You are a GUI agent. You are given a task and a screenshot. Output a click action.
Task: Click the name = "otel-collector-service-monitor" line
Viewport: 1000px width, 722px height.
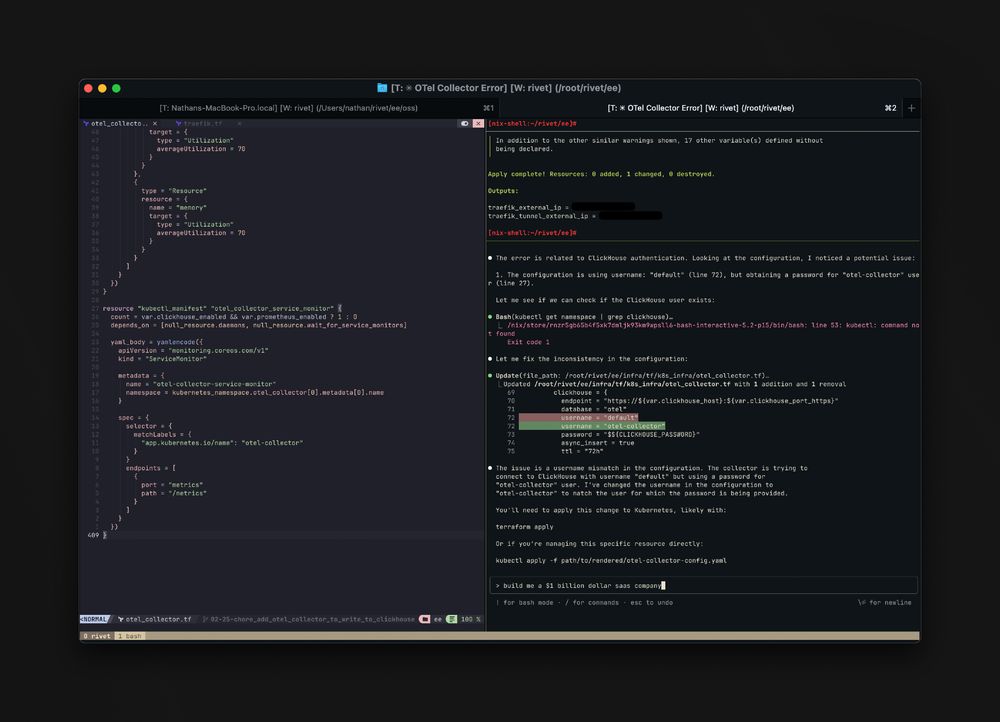pyautogui.click(x=200, y=385)
